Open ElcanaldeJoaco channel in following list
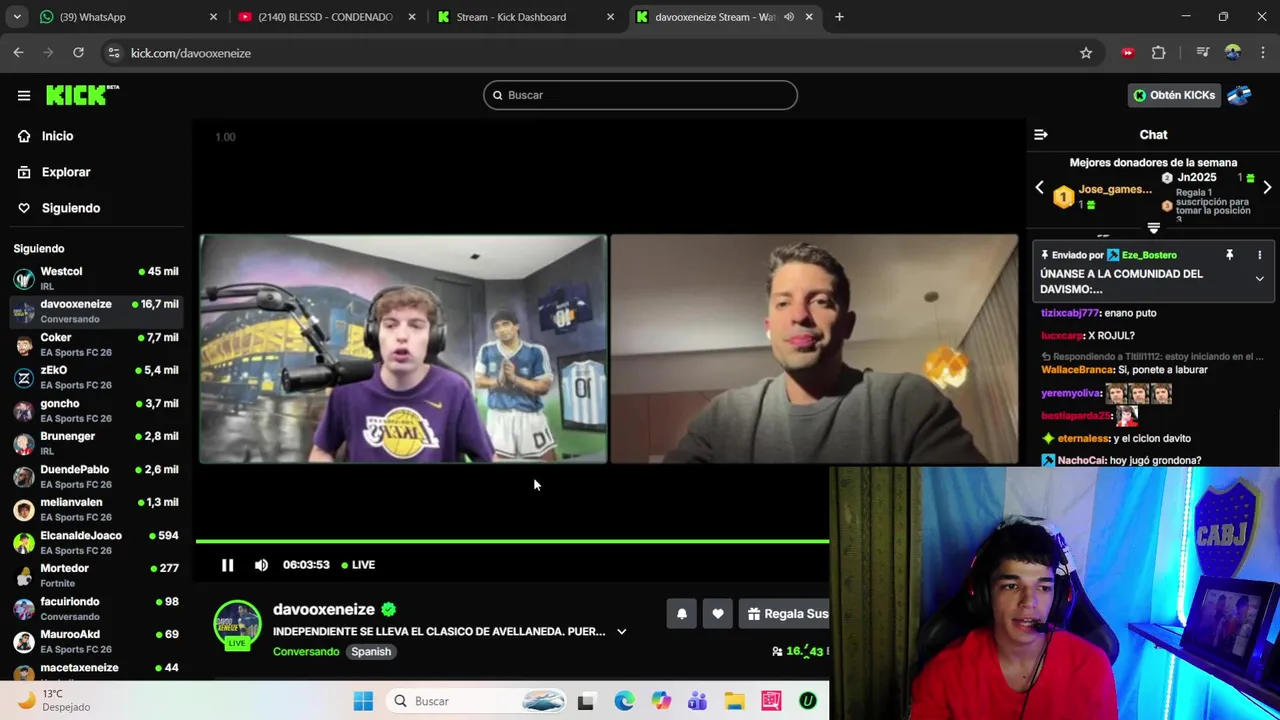The image size is (1280, 720). pyautogui.click(x=96, y=542)
